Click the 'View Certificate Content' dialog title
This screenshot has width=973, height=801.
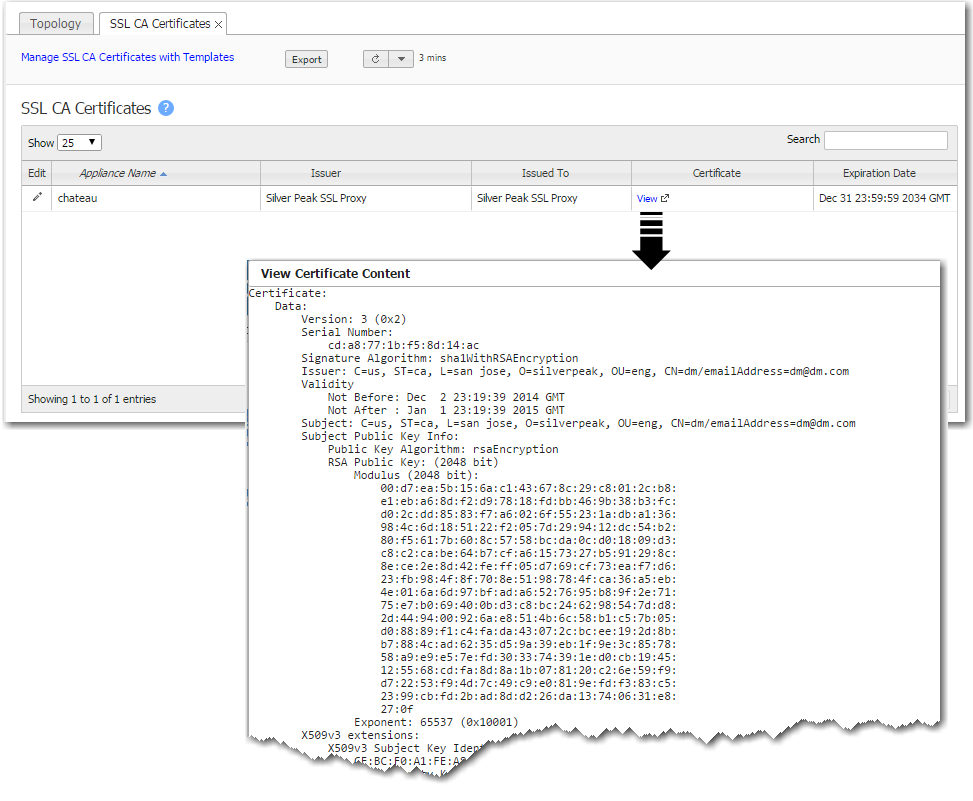(x=335, y=274)
